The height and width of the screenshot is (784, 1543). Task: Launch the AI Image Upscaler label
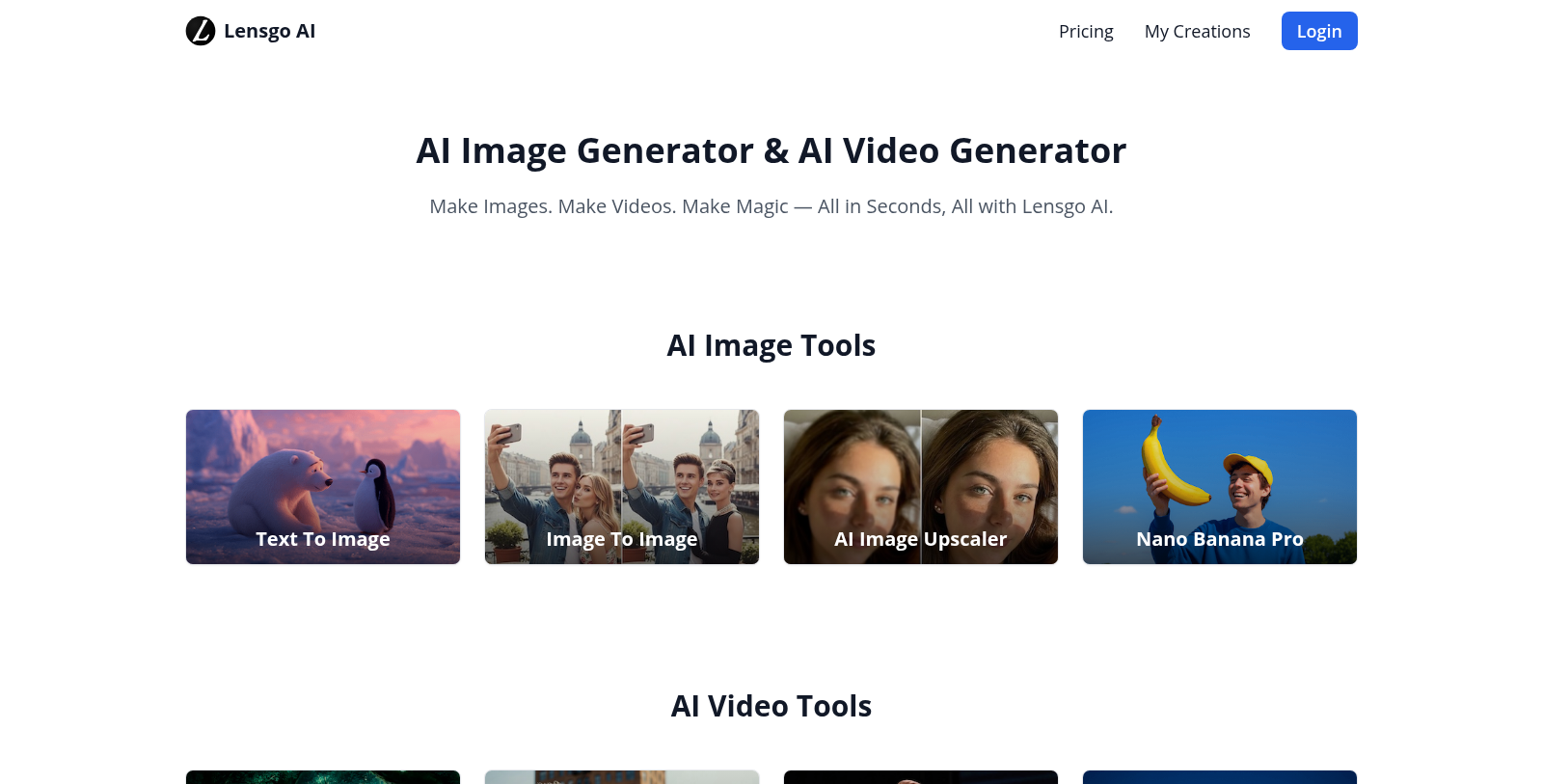coord(920,539)
